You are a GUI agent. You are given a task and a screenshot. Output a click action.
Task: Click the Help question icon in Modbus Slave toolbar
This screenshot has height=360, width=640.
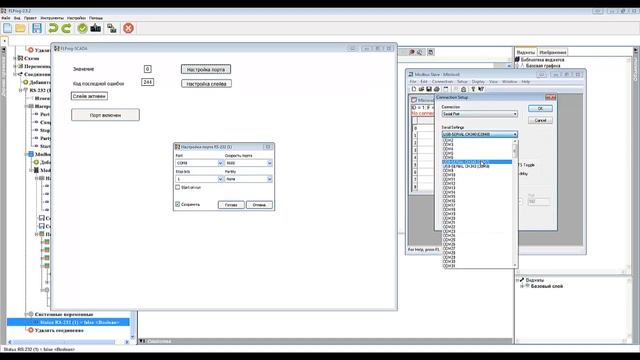[473, 89]
